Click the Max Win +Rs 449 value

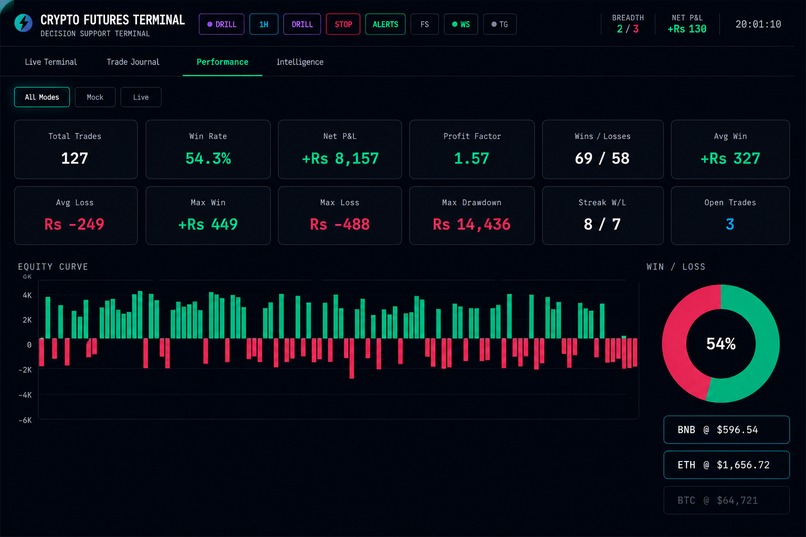tap(208, 225)
